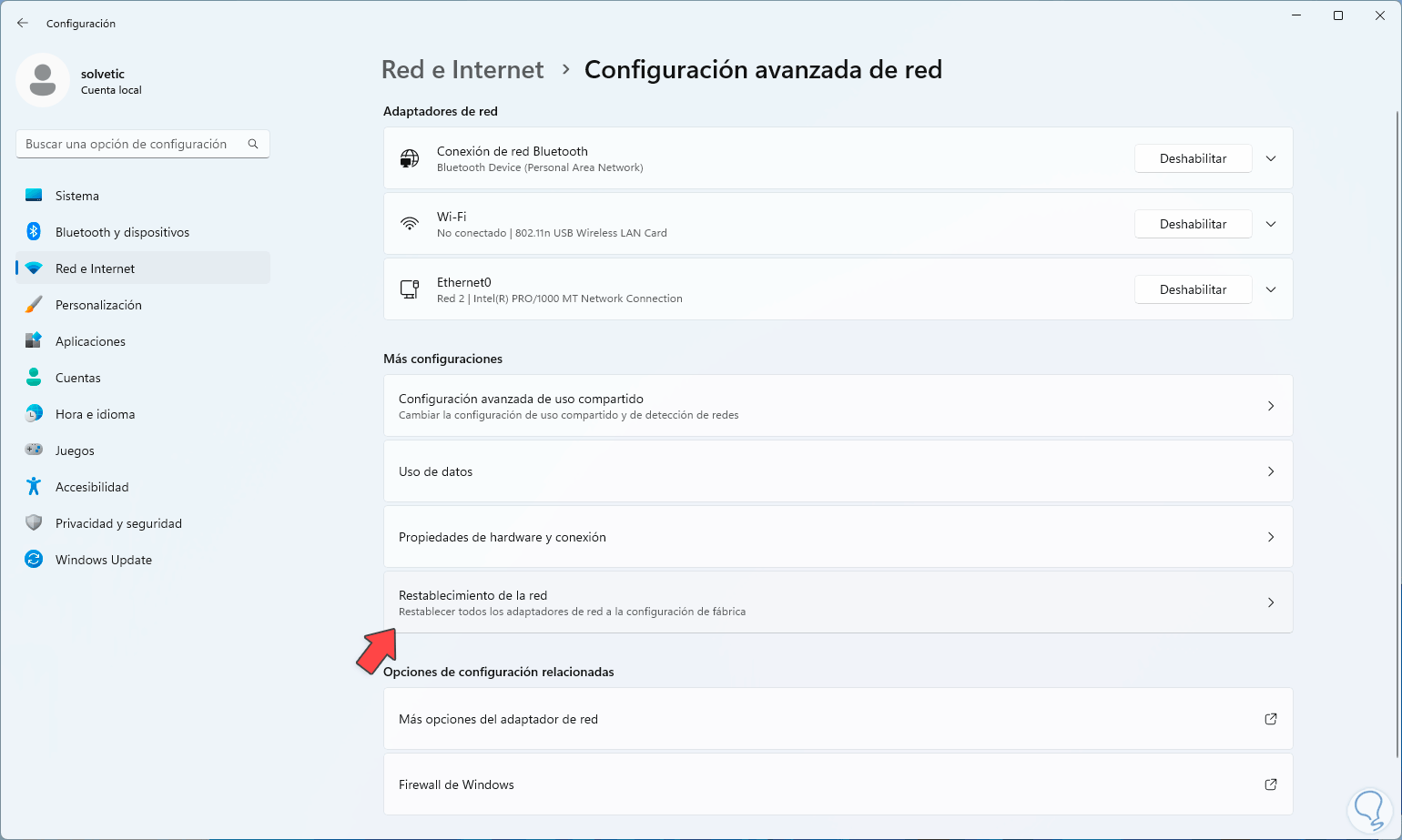Viewport: 1402px width, 840px height.
Task: Go back to Red e Internet breadcrumb
Action: pyautogui.click(x=462, y=70)
